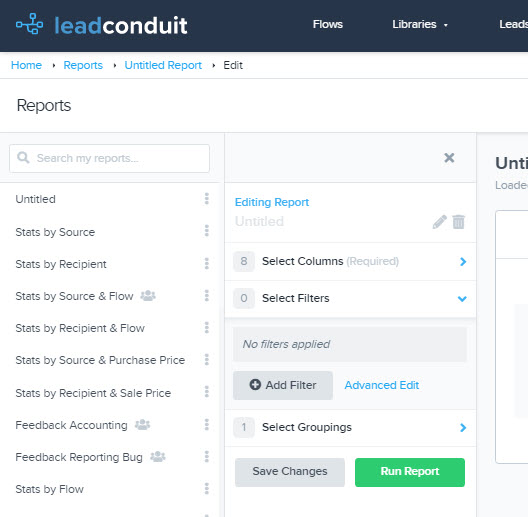Open kebab menu for Stats by Source & Flow

point(207,295)
